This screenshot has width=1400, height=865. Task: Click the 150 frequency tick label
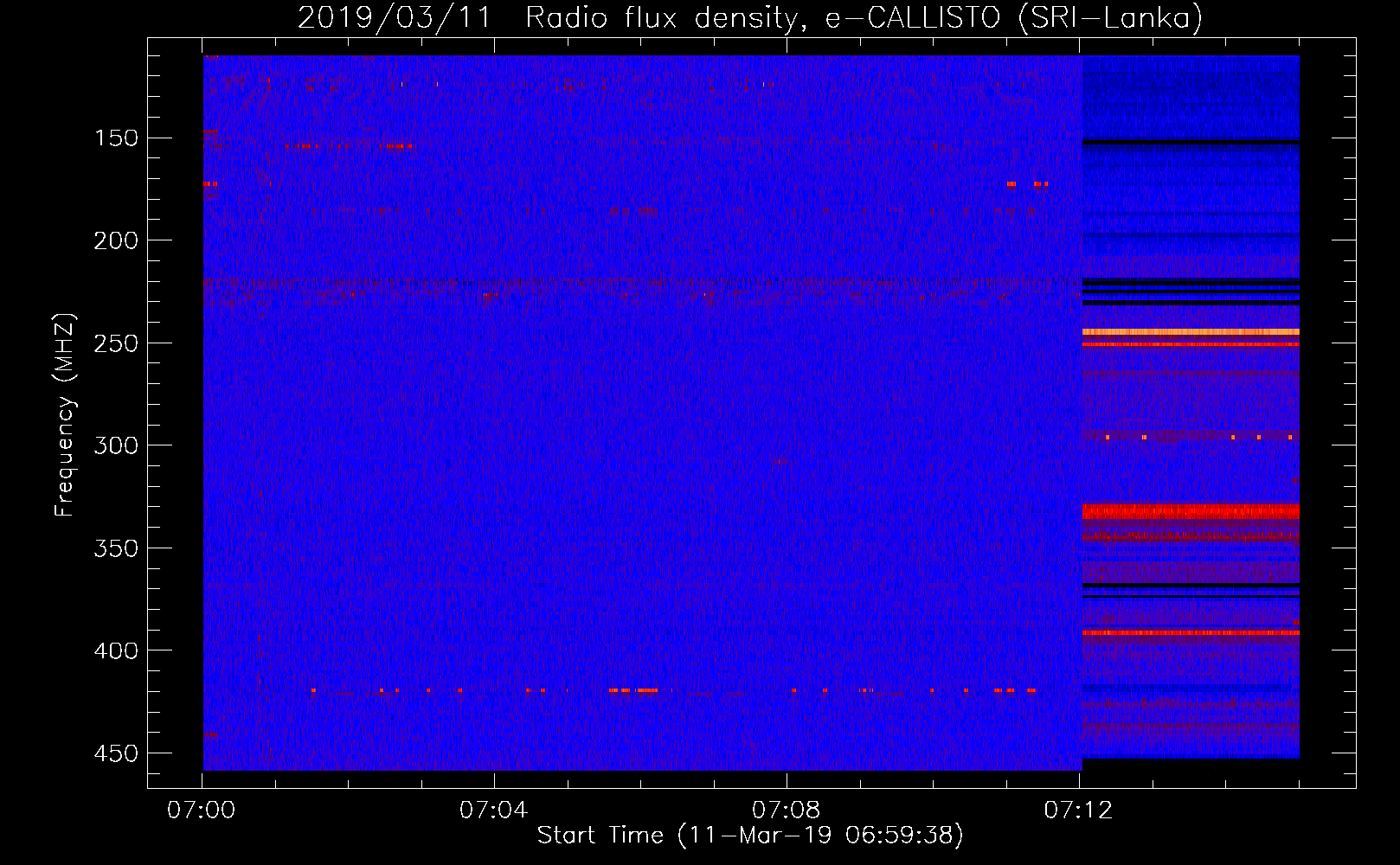(x=116, y=138)
